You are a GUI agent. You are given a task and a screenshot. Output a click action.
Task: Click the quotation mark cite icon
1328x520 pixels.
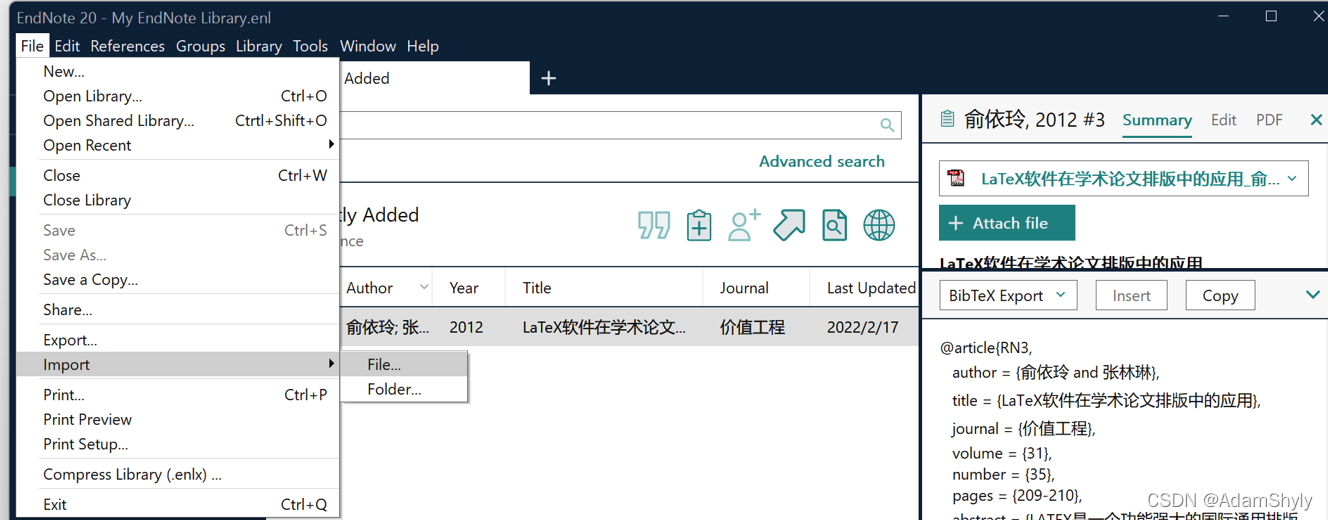(654, 225)
